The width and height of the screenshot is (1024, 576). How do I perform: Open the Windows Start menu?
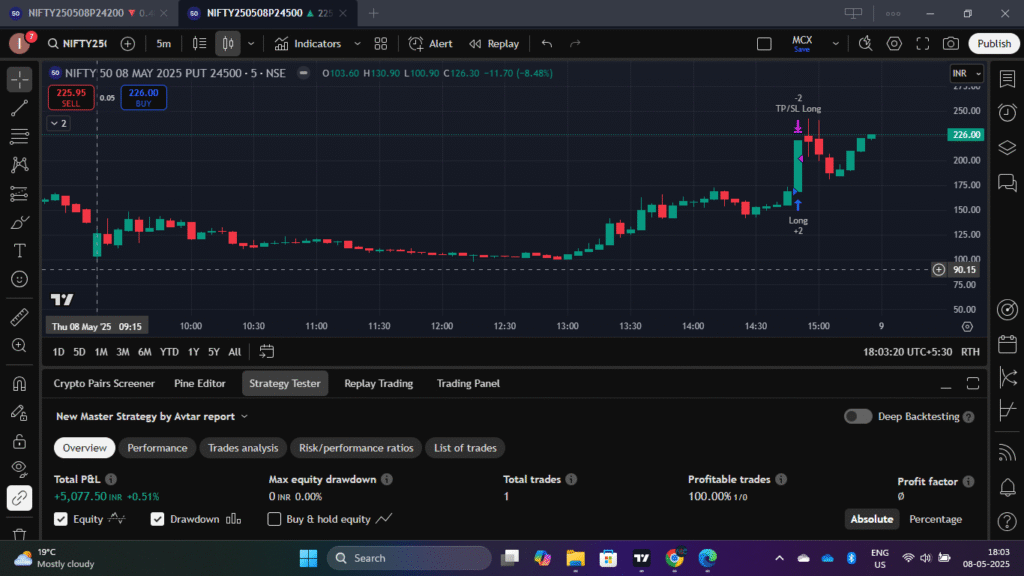(x=308, y=558)
